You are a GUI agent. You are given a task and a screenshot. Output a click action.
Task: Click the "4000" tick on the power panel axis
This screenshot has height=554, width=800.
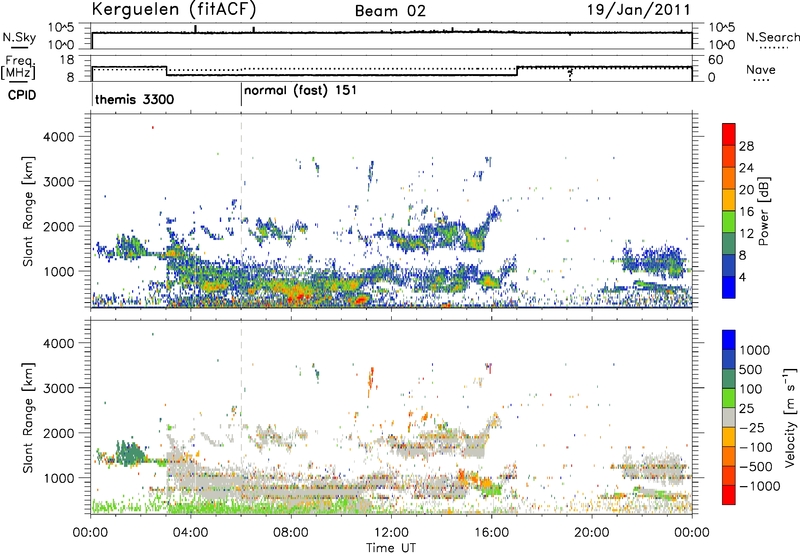pos(58,137)
